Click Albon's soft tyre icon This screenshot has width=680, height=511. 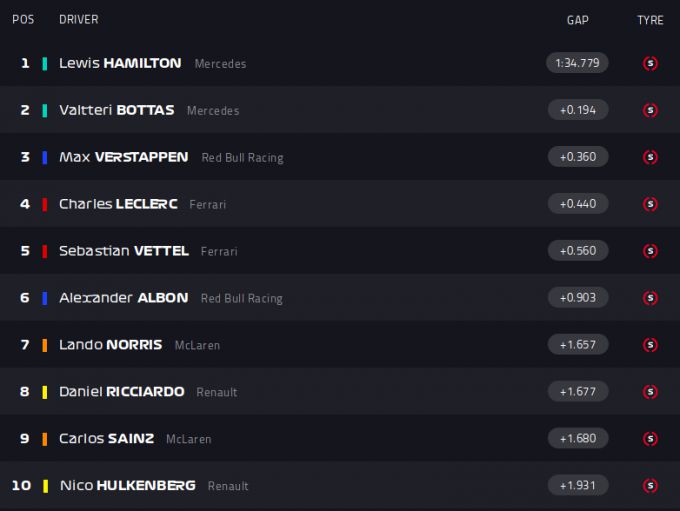[x=650, y=298]
